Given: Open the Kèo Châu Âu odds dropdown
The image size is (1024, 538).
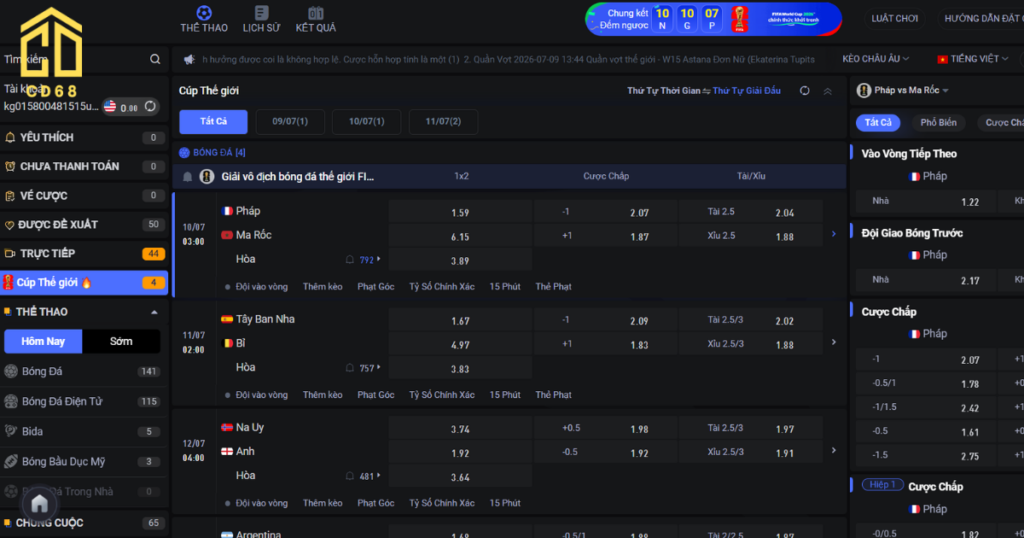Looking at the screenshot, I should pos(875,59).
